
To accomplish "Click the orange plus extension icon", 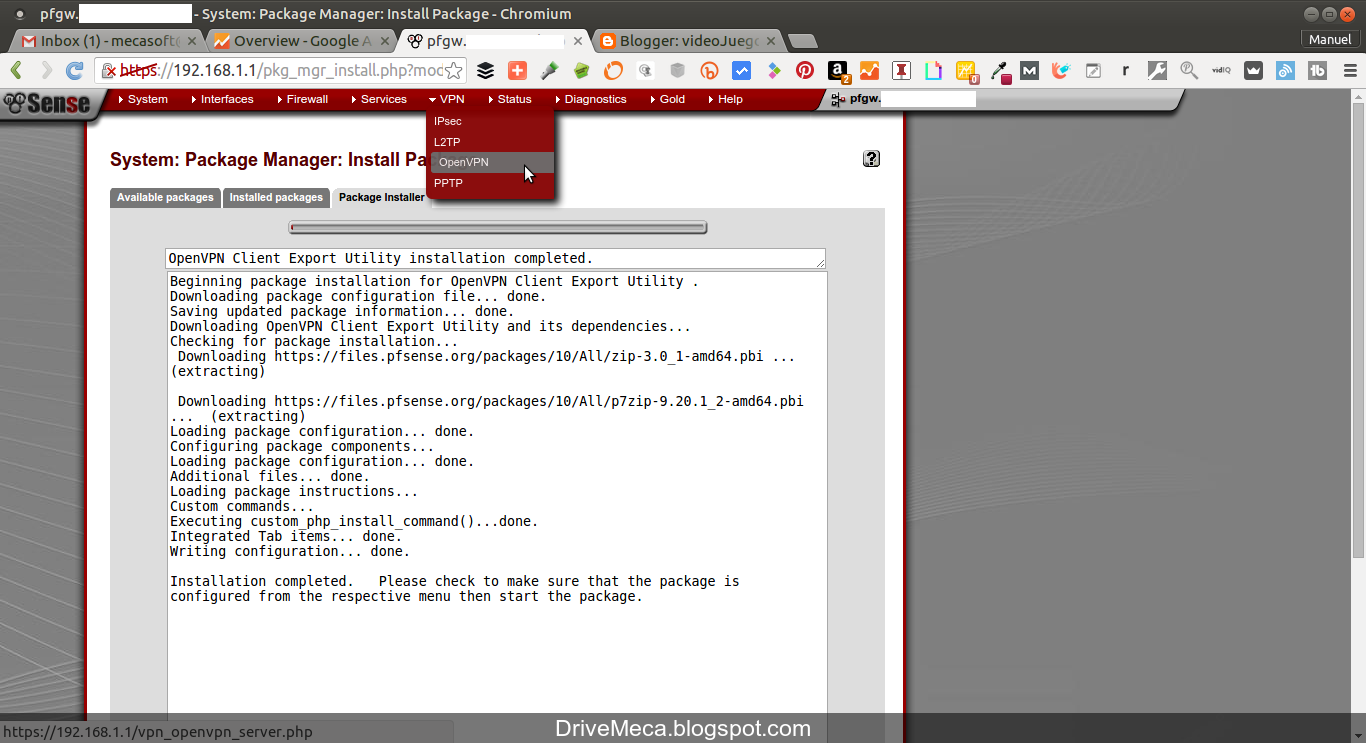I will (x=517, y=71).
